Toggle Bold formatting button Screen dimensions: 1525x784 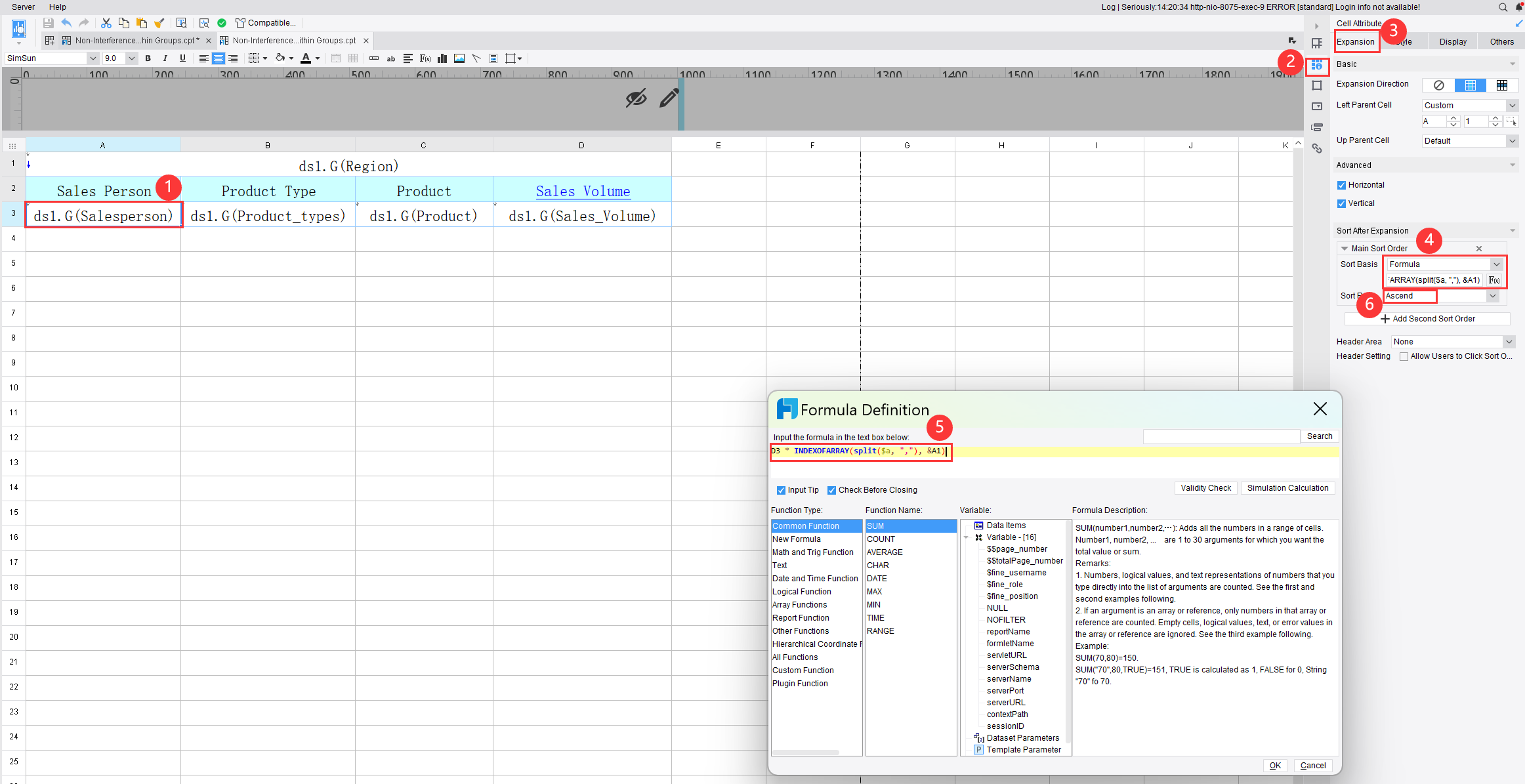pyautogui.click(x=148, y=58)
